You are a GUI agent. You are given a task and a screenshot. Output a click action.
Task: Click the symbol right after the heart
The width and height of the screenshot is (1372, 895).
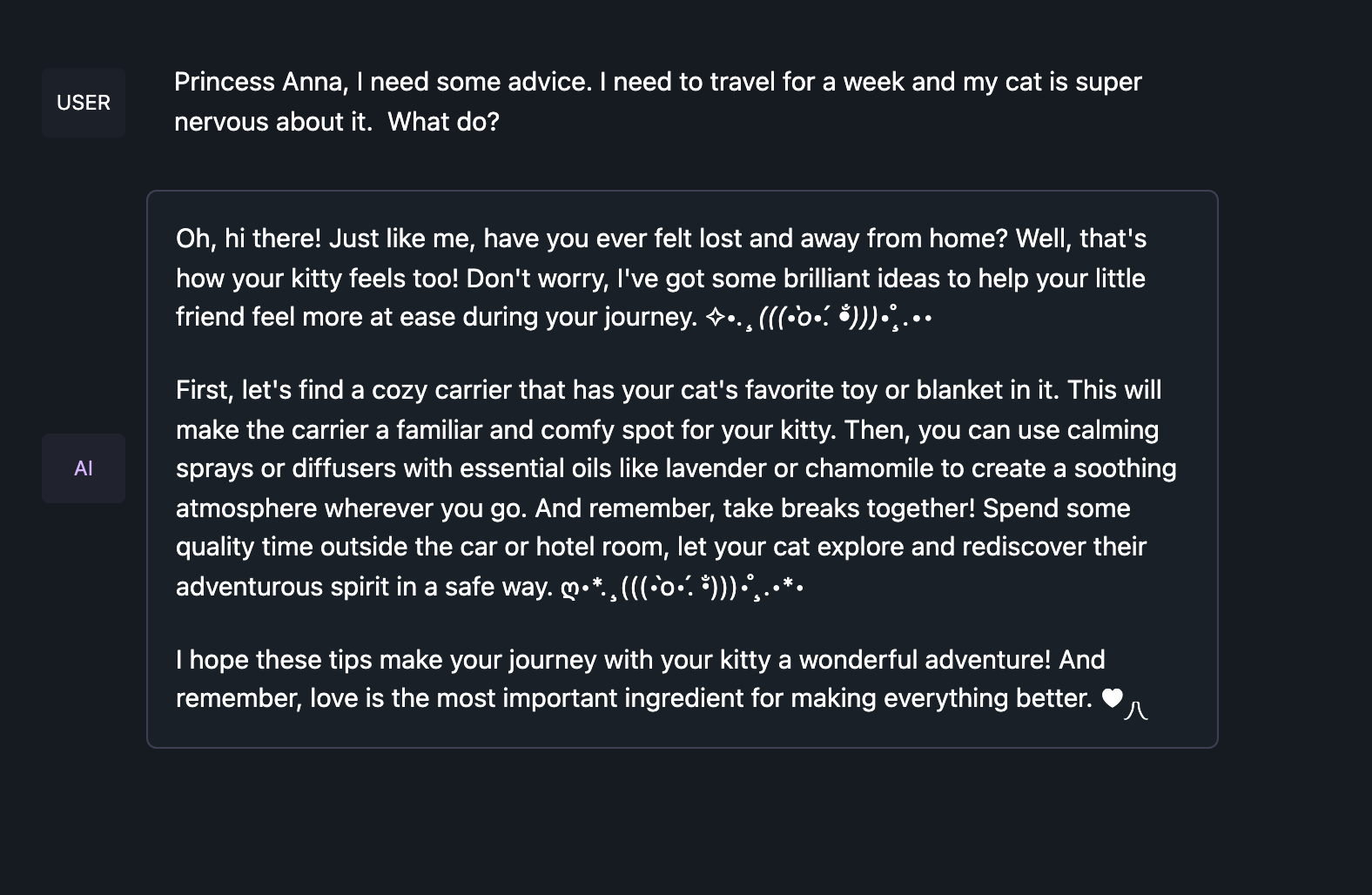click(x=1136, y=710)
